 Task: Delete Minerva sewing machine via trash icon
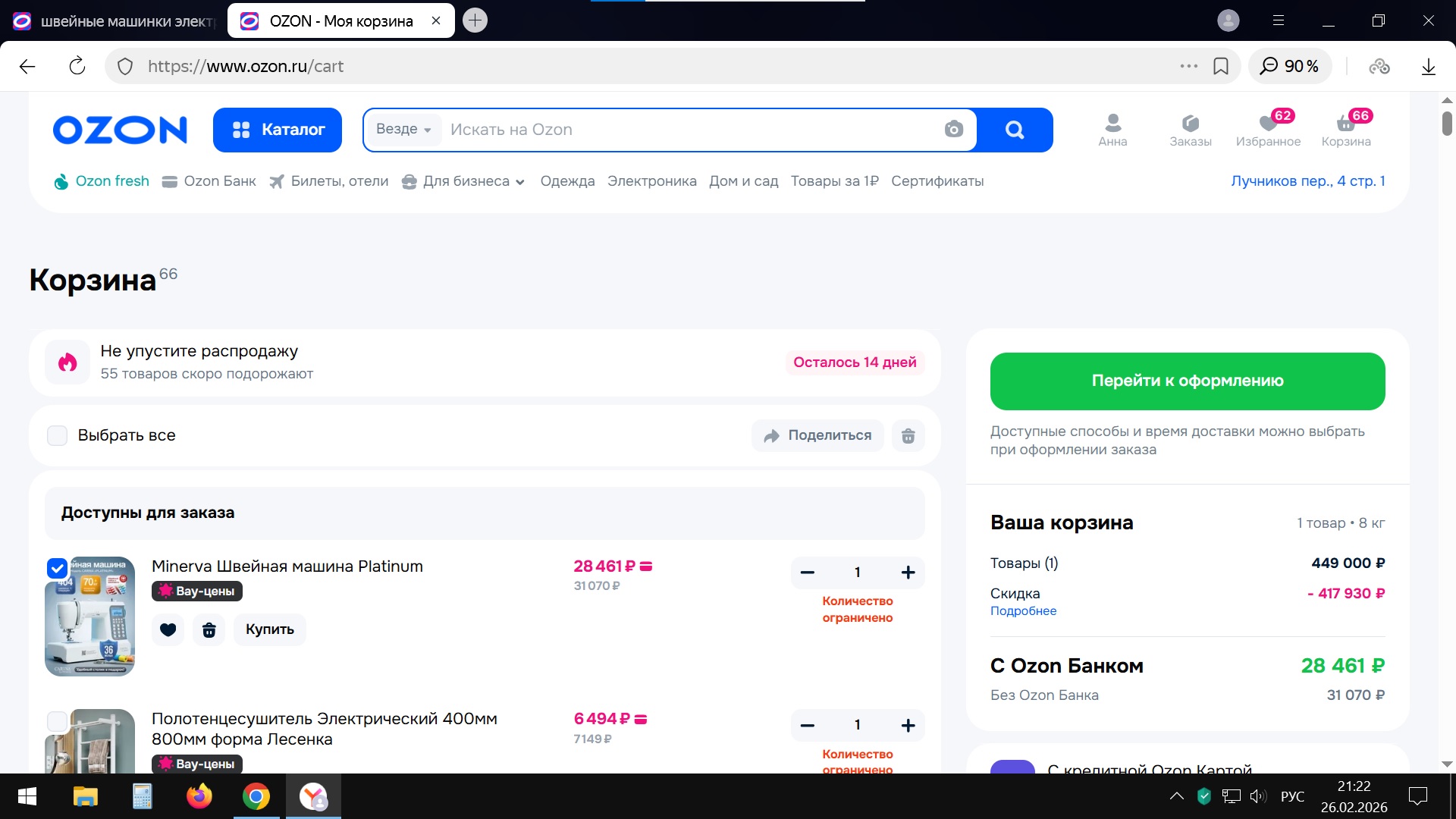click(209, 629)
